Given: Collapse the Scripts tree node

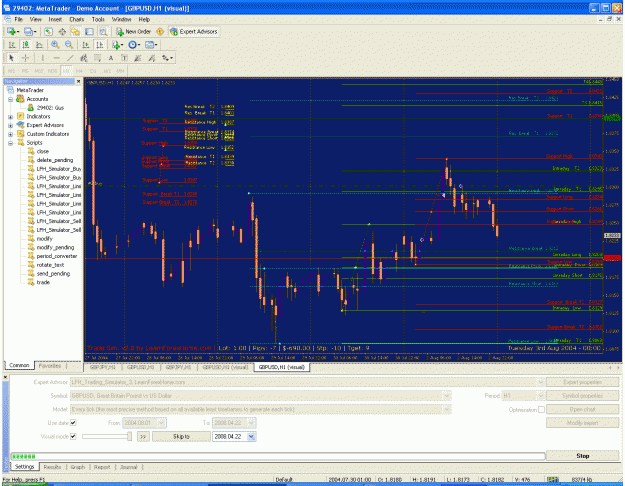Looking at the screenshot, I should (x=11, y=143).
